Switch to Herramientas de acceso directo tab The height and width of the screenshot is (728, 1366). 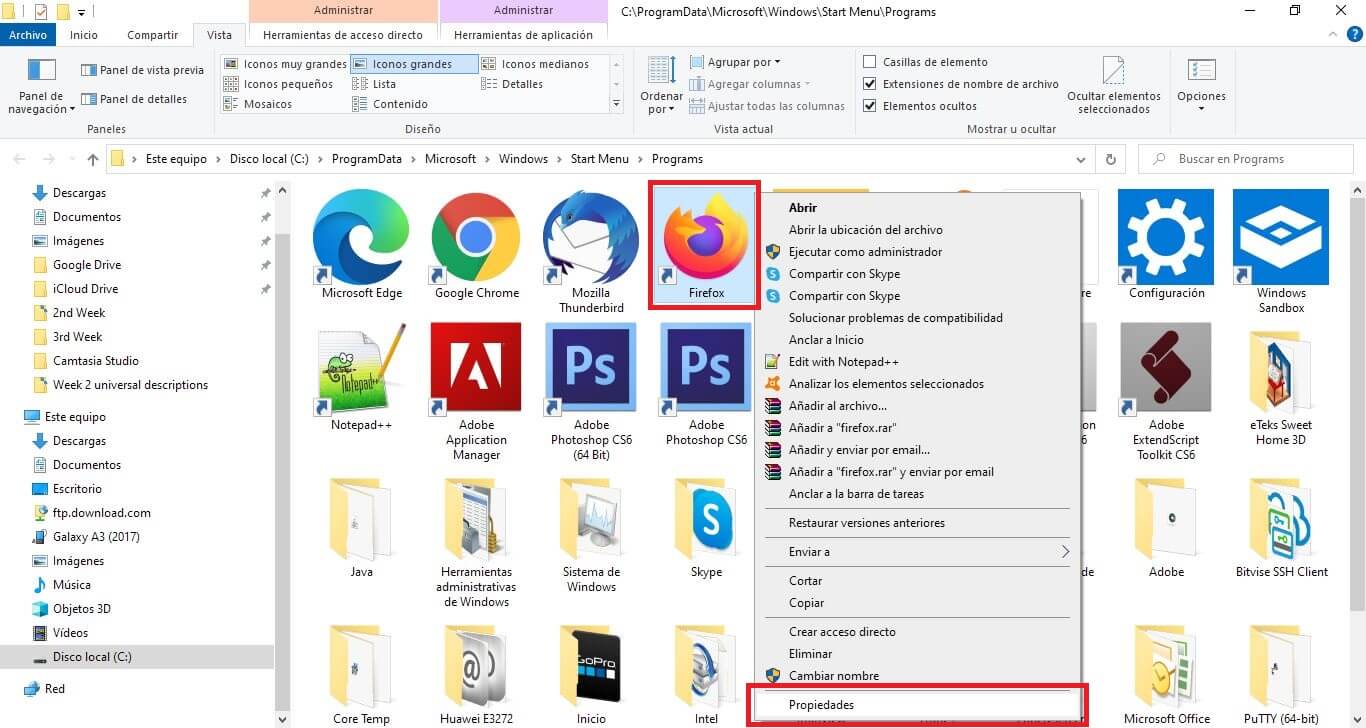(343, 35)
